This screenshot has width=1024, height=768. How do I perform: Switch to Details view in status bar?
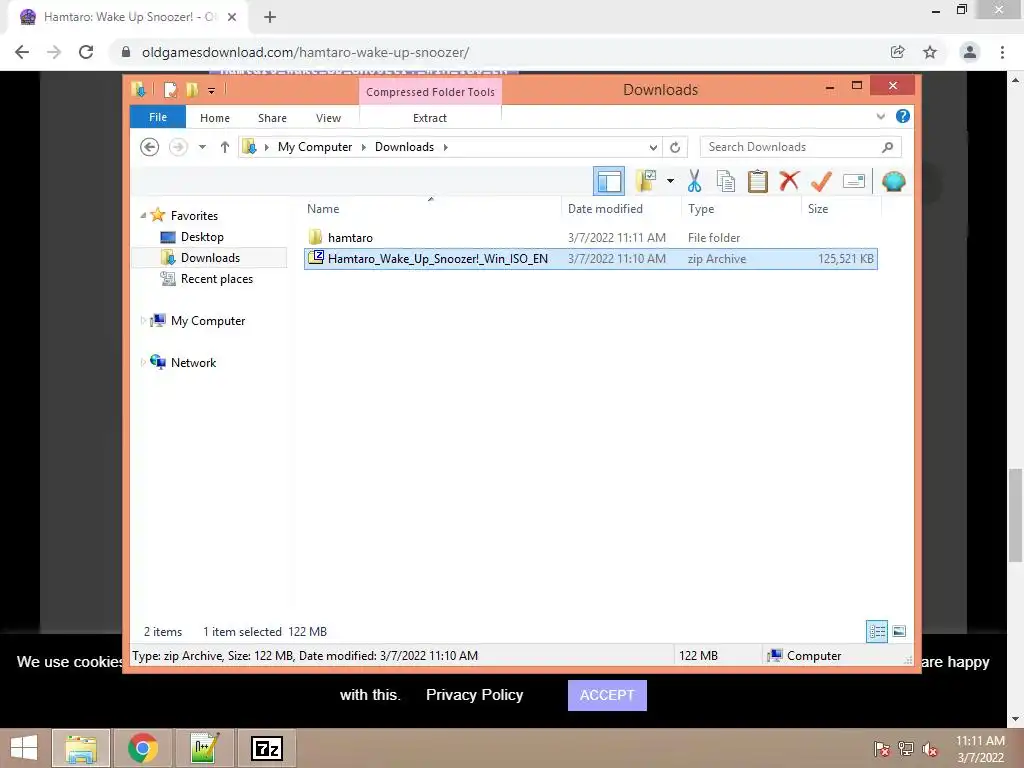(x=876, y=631)
